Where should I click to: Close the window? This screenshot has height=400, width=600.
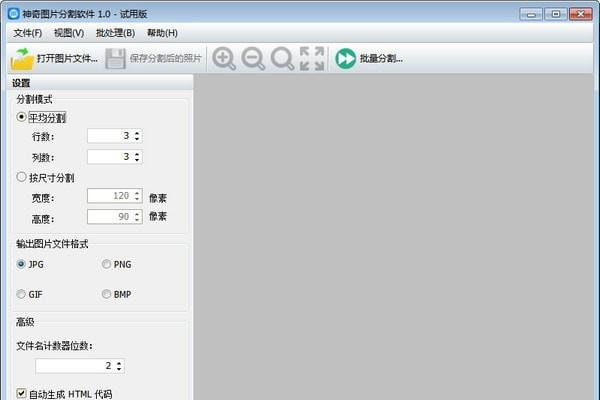point(580,14)
